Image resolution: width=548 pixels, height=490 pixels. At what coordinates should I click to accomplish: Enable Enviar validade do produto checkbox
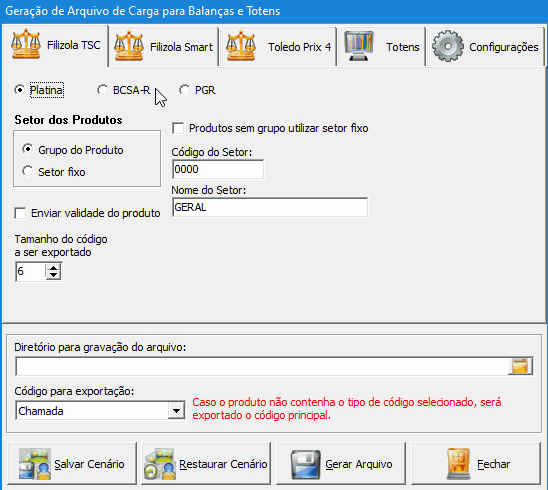click(20, 213)
